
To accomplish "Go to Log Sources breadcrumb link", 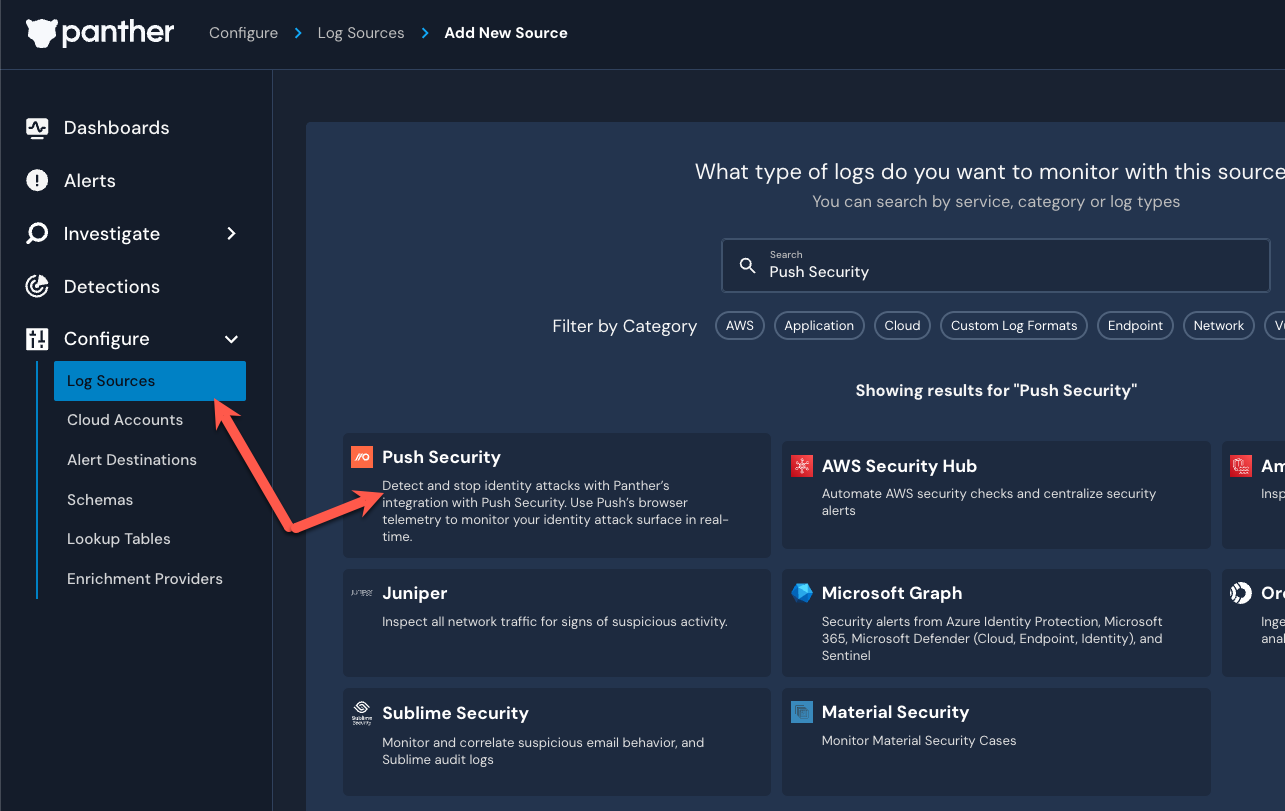I will (x=361, y=33).
